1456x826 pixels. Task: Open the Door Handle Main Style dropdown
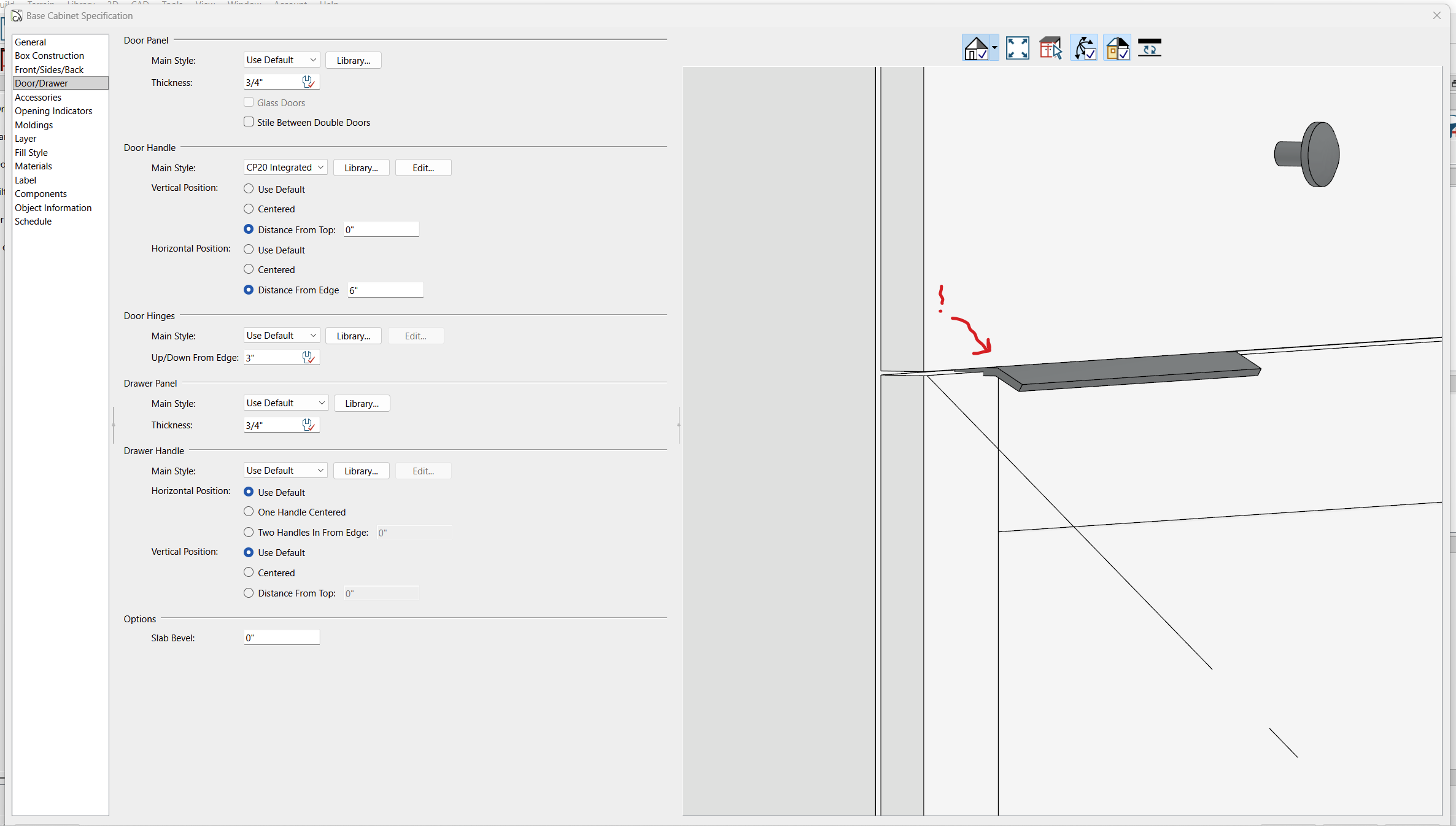coord(285,168)
